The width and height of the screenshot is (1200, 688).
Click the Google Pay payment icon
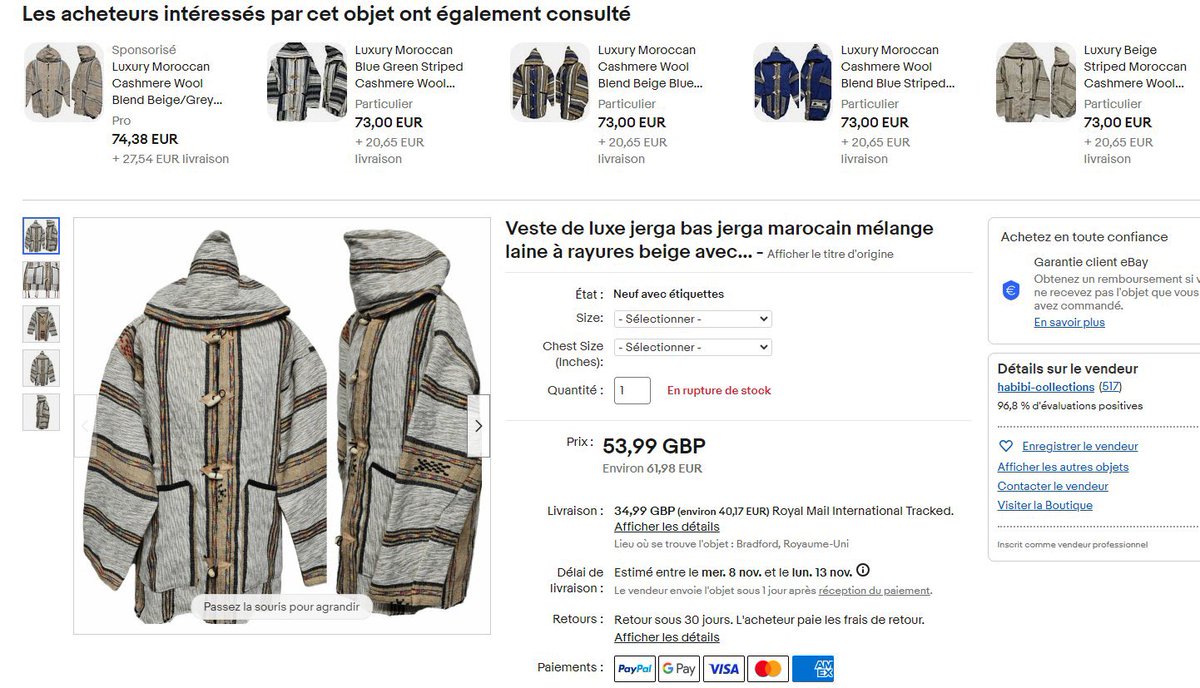pos(679,668)
